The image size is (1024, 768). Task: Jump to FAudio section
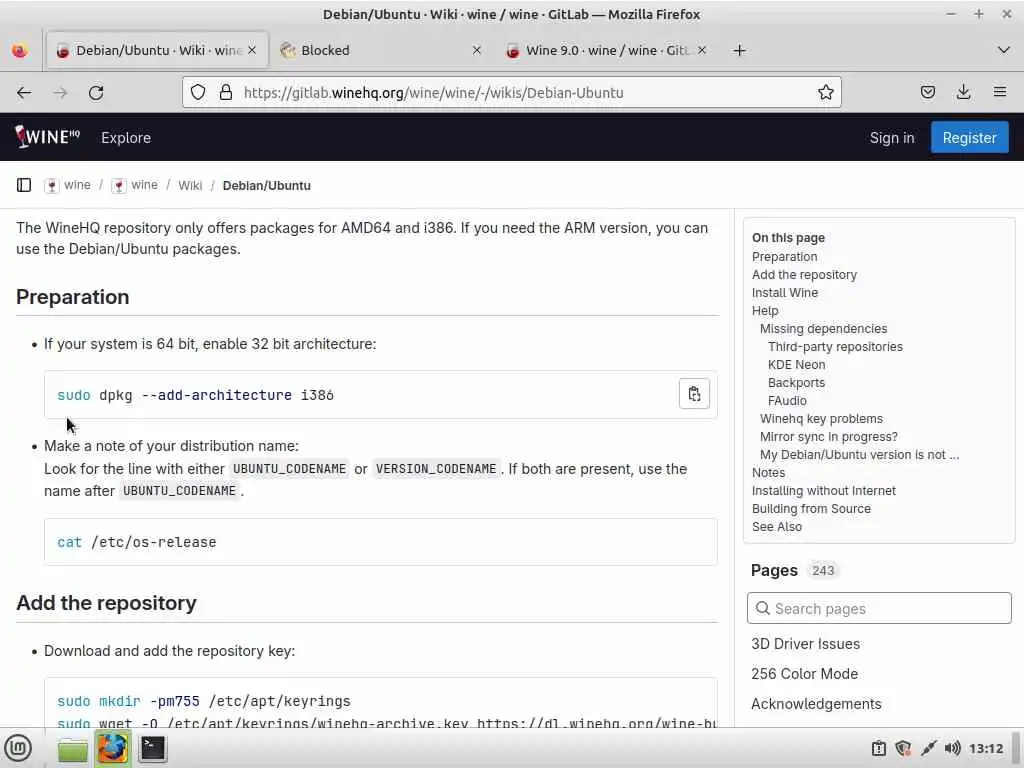click(787, 400)
